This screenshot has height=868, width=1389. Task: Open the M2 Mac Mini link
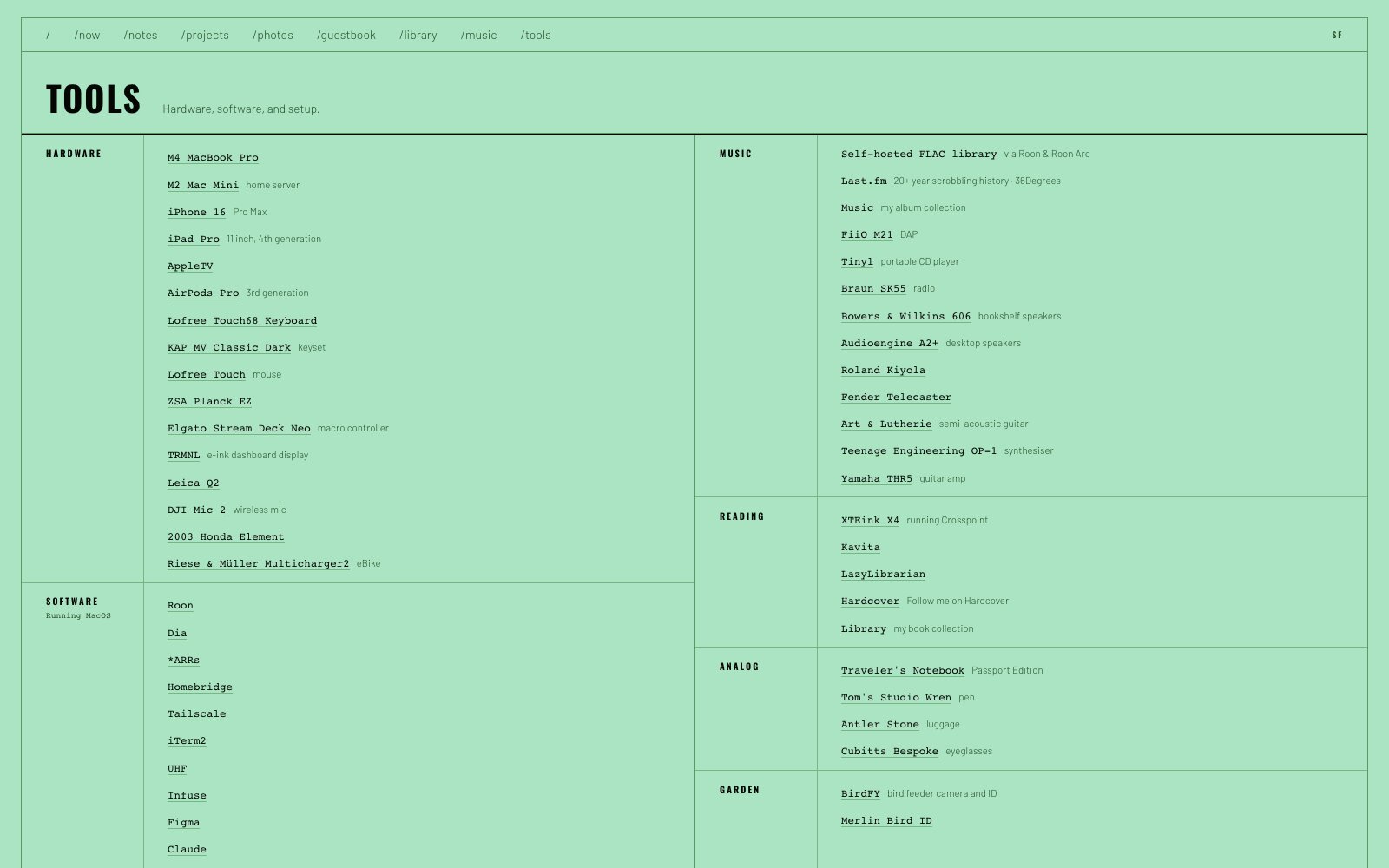tap(203, 185)
